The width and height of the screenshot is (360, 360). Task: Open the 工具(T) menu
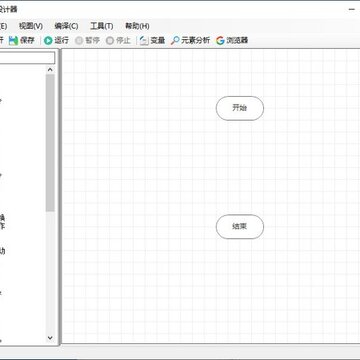pyautogui.click(x=102, y=26)
